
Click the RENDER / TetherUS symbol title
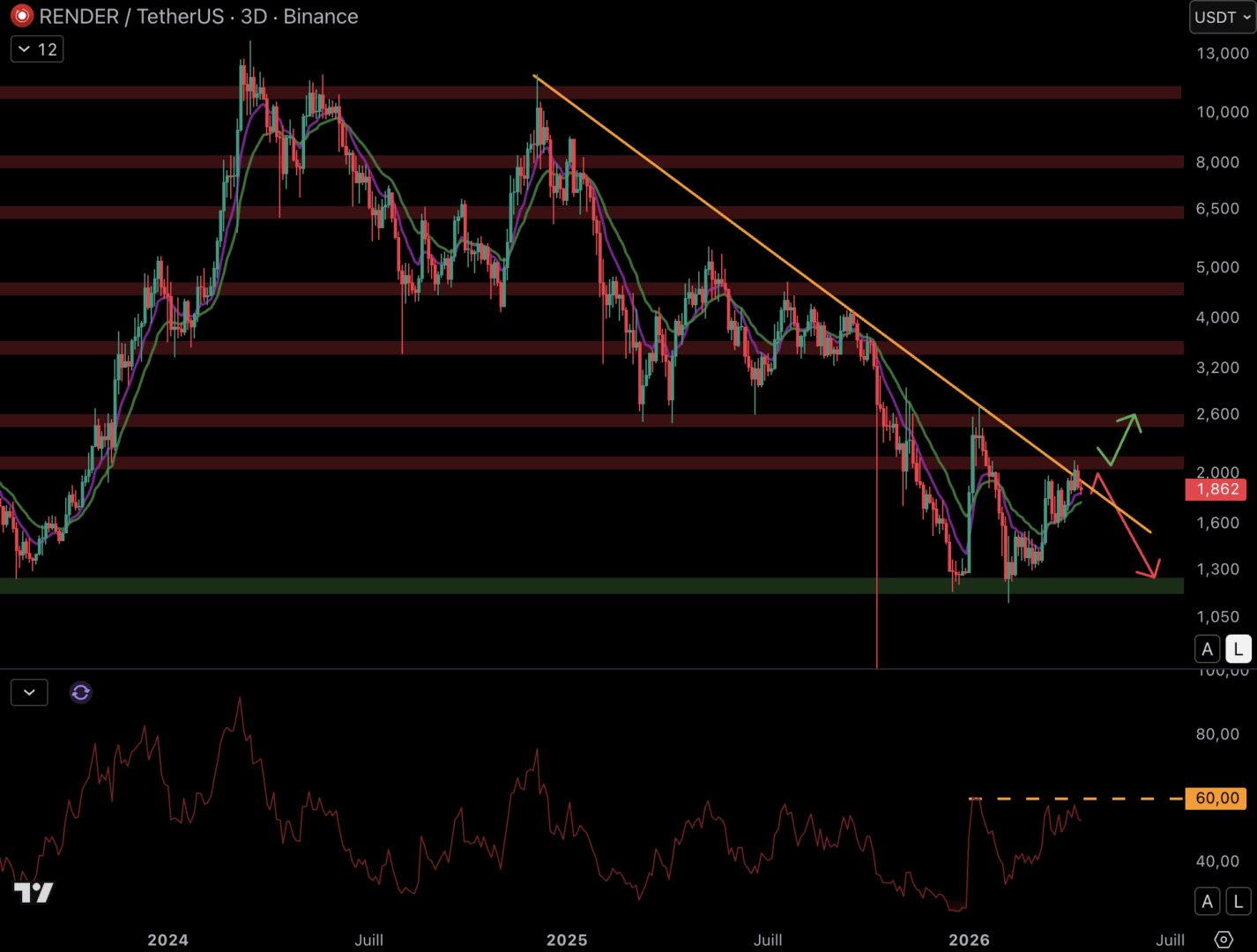tap(198, 16)
